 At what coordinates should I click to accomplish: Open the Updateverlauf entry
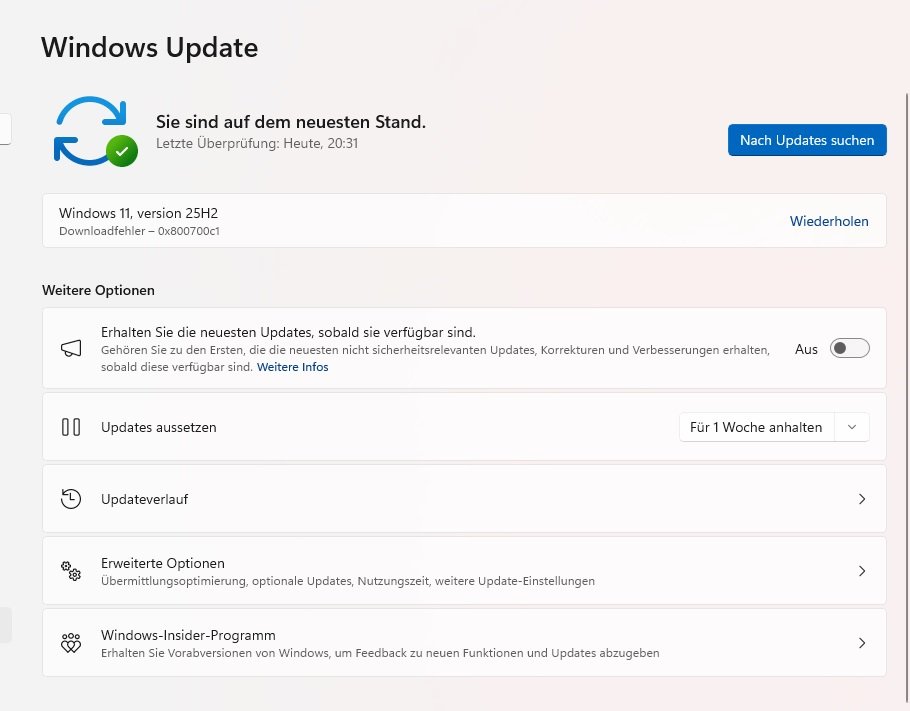coord(464,499)
